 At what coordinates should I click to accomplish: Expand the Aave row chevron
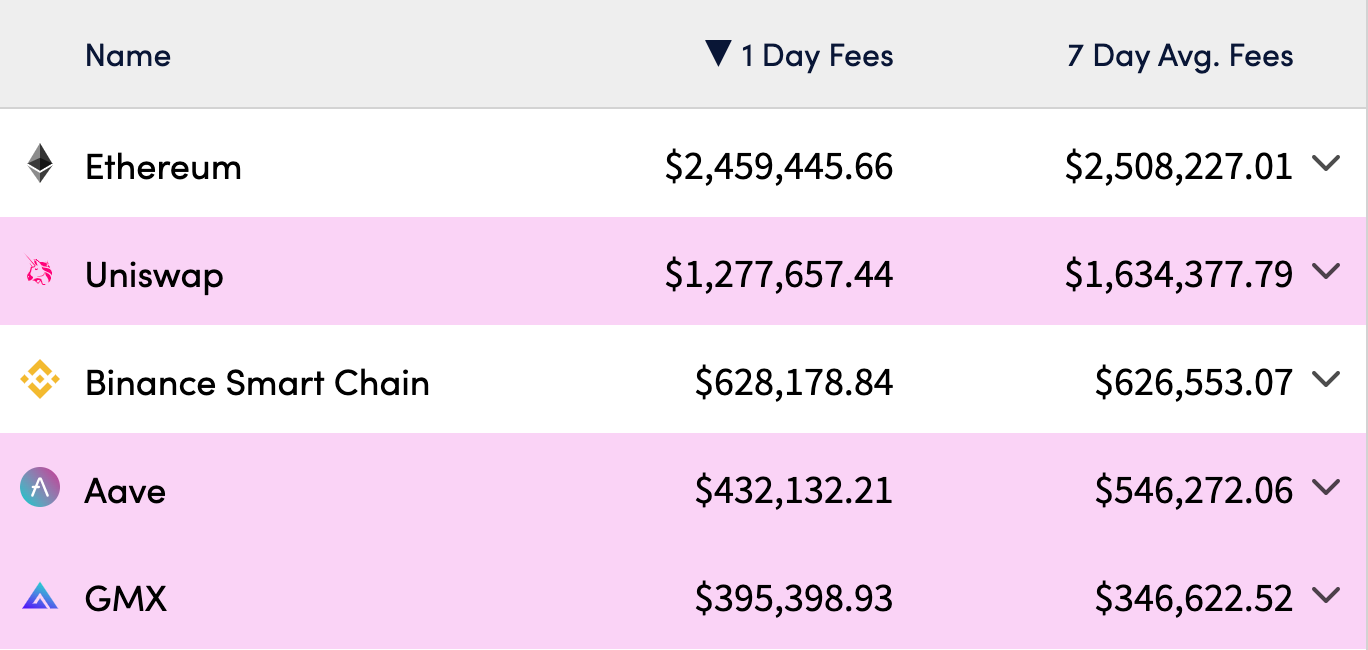[x=1326, y=488]
